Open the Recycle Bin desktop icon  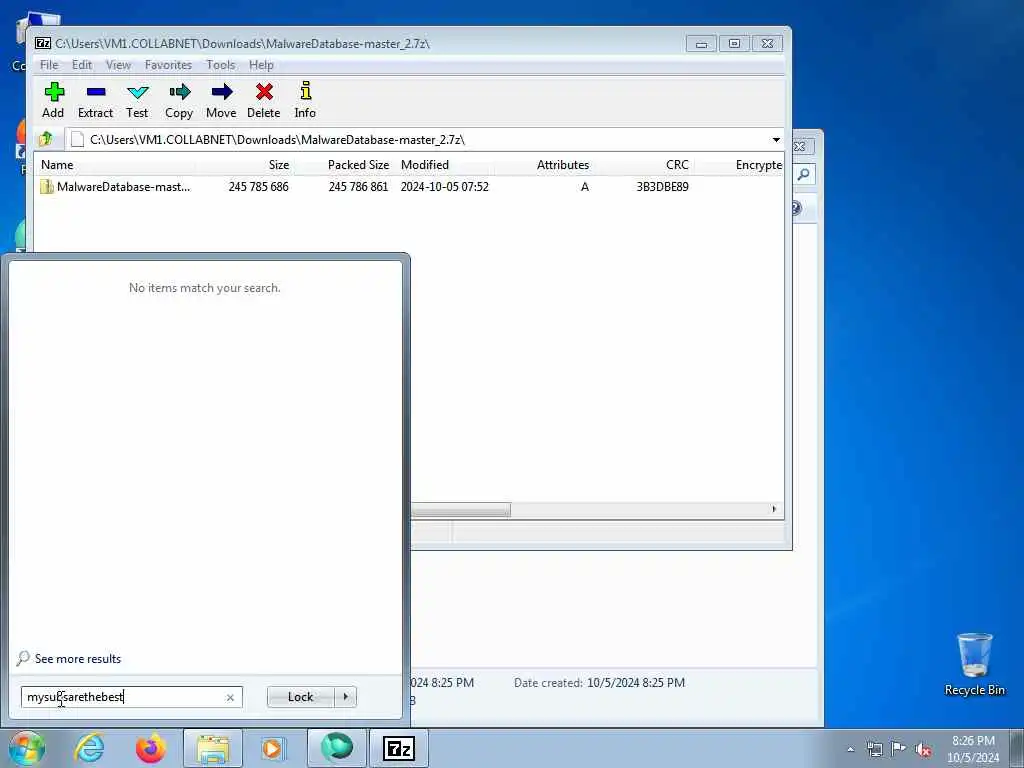pyautogui.click(x=974, y=664)
